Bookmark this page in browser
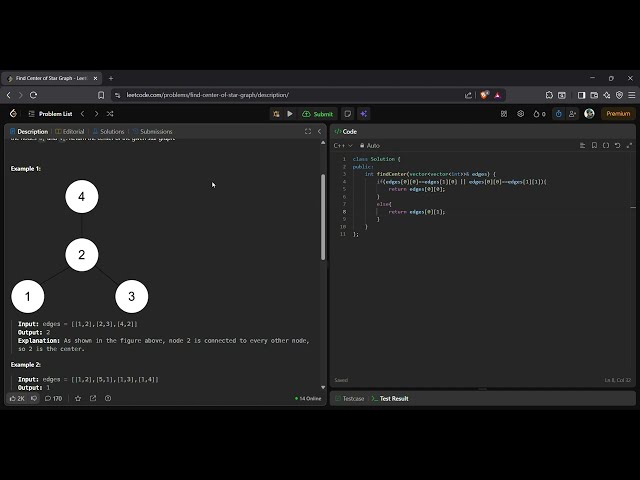 click(x=101, y=95)
